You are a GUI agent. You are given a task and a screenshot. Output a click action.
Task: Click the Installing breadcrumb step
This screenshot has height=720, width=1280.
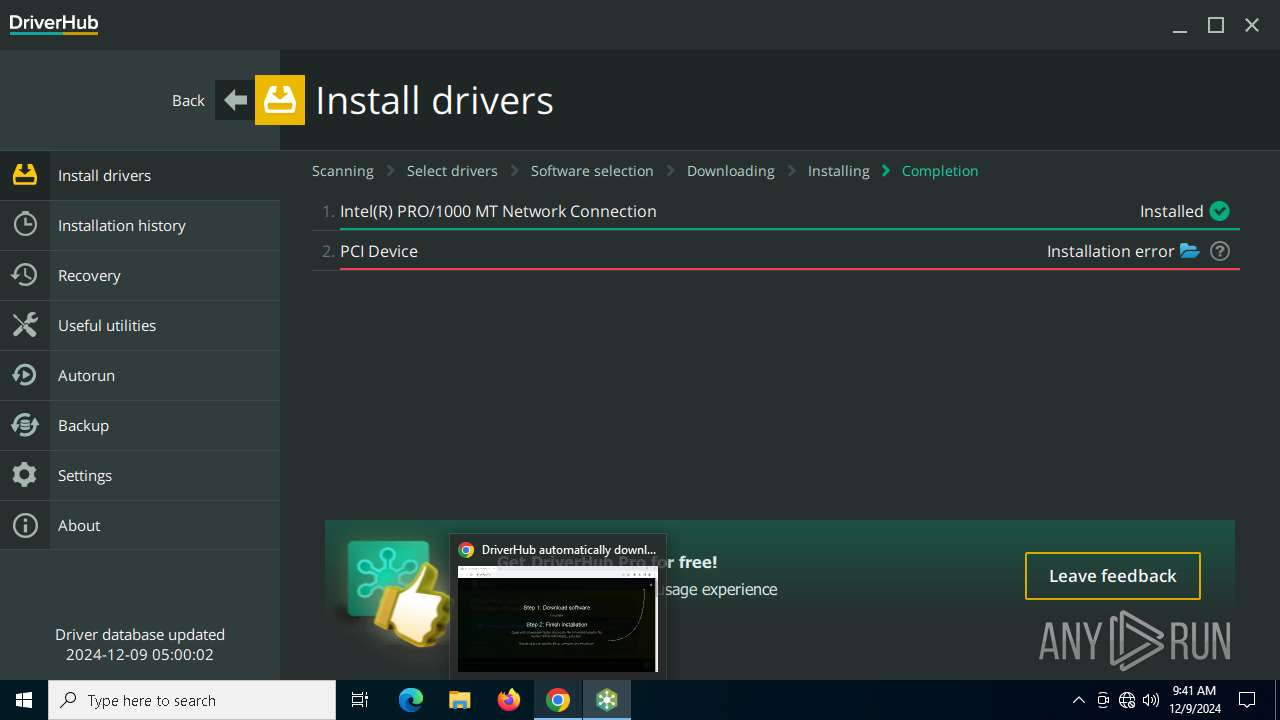pos(839,171)
